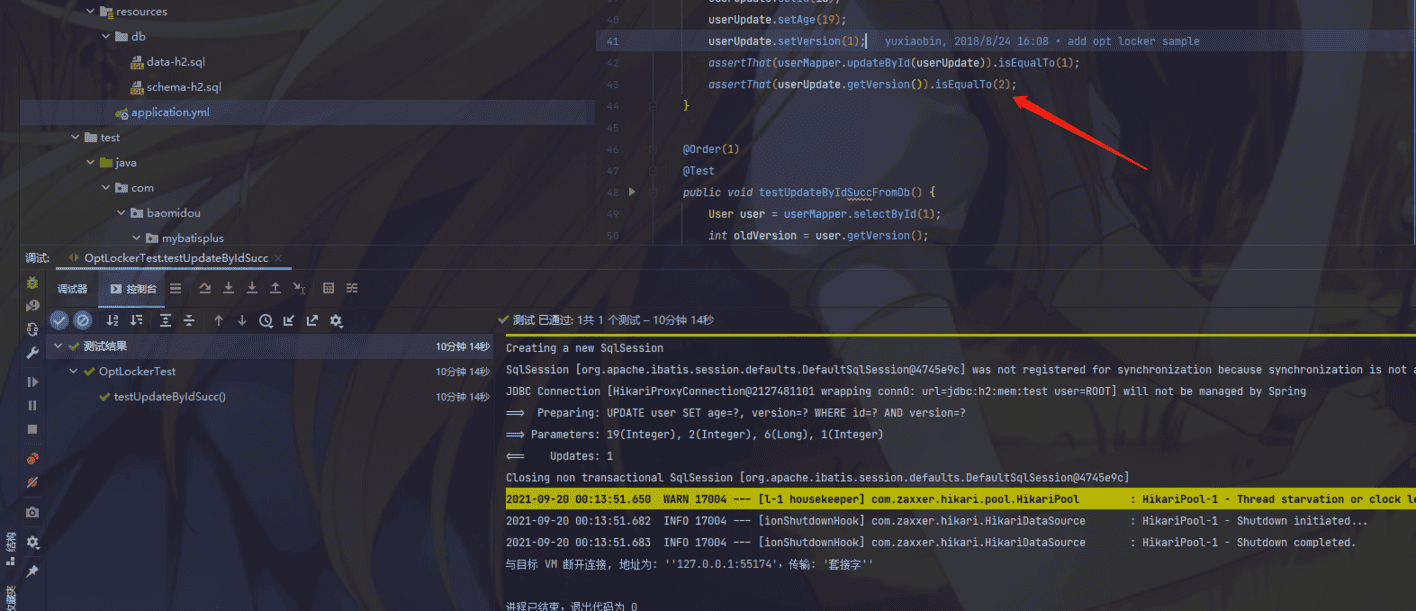This screenshot has height=611, width=1416.
Task: Collapse the resources folder in project tree
Action: (90, 12)
